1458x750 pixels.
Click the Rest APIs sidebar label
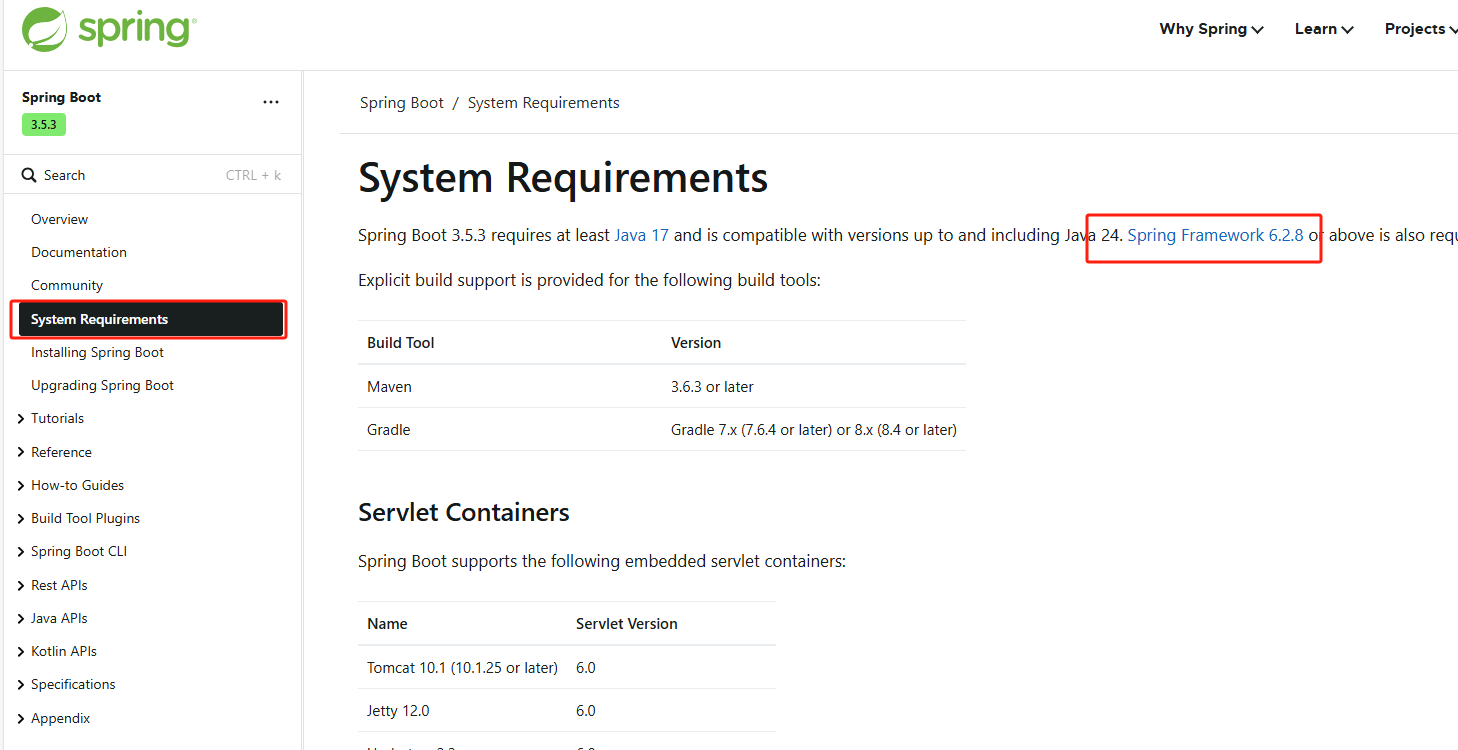(59, 585)
